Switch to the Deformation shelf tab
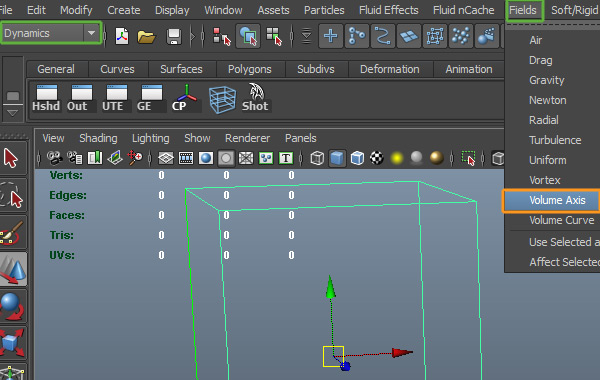The width and height of the screenshot is (600, 380). 390,69
